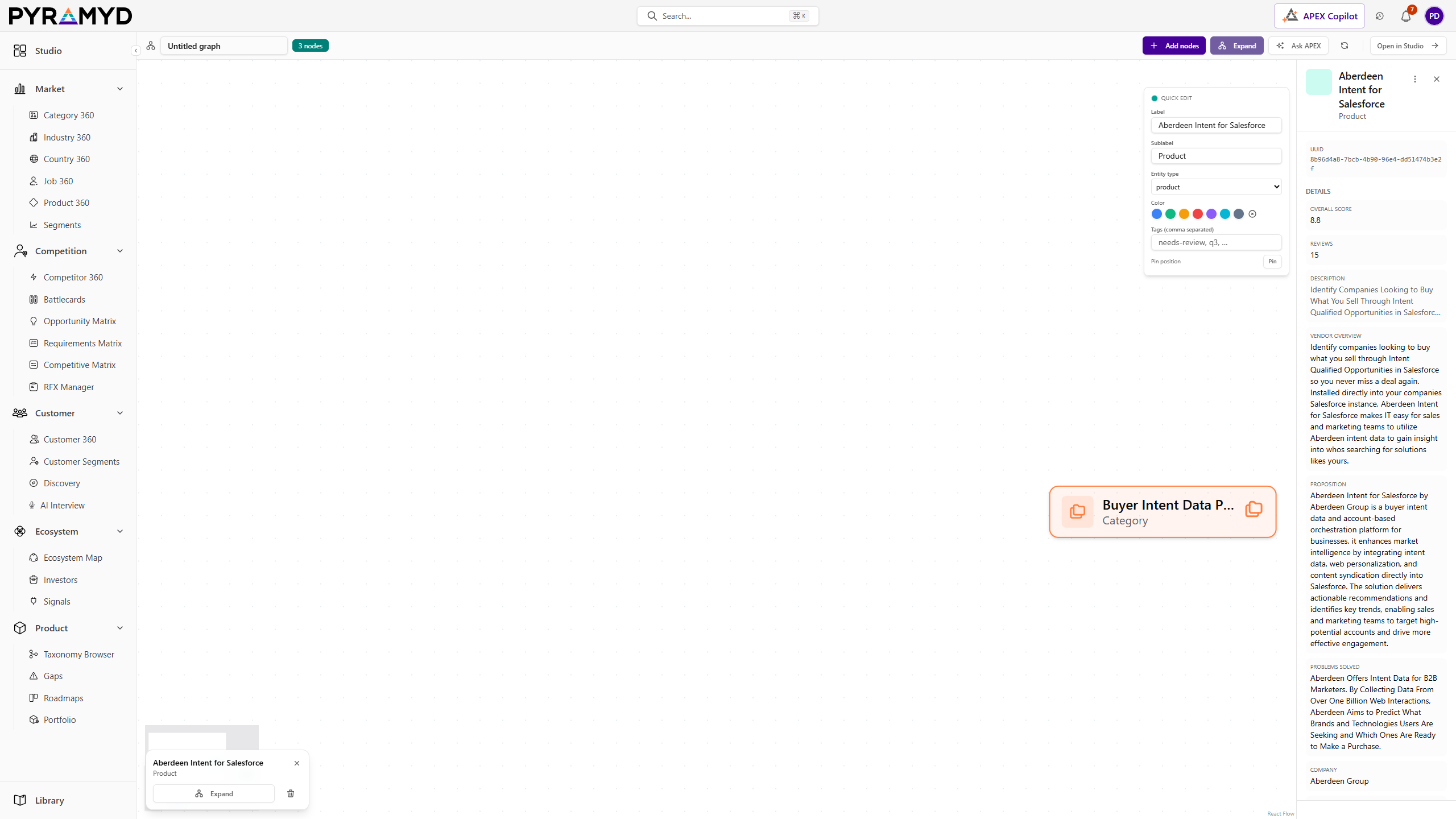This screenshot has height=819, width=1456.
Task: Click the Battlecards icon in sidebar
Action: (34, 299)
